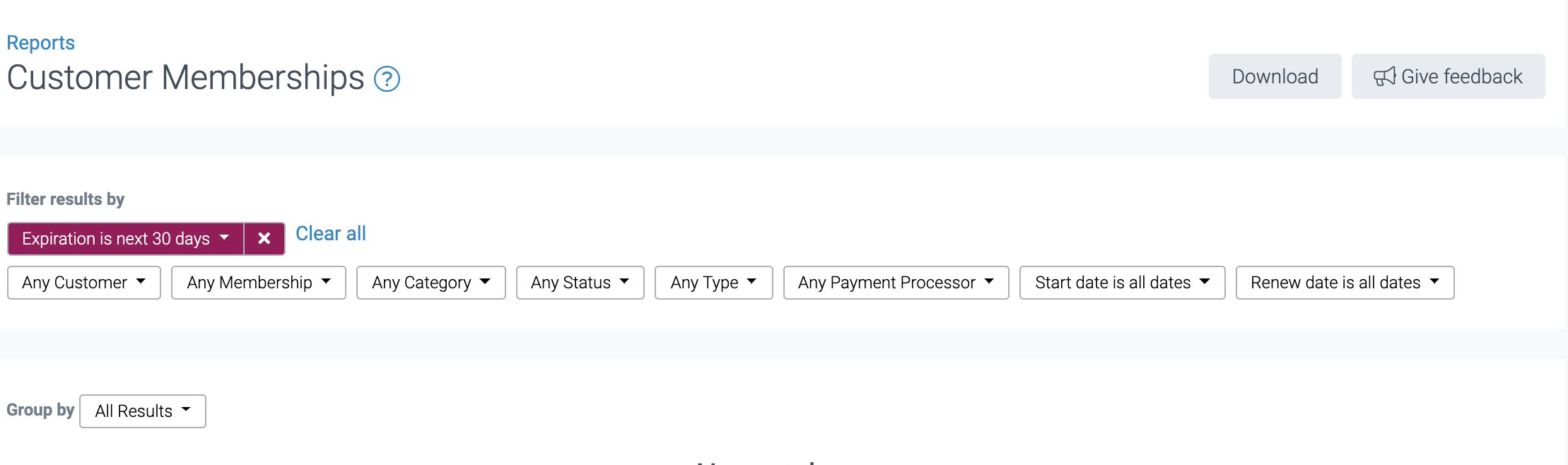Select the Any Type filter dropdown
The image size is (1568, 465).
713,283
